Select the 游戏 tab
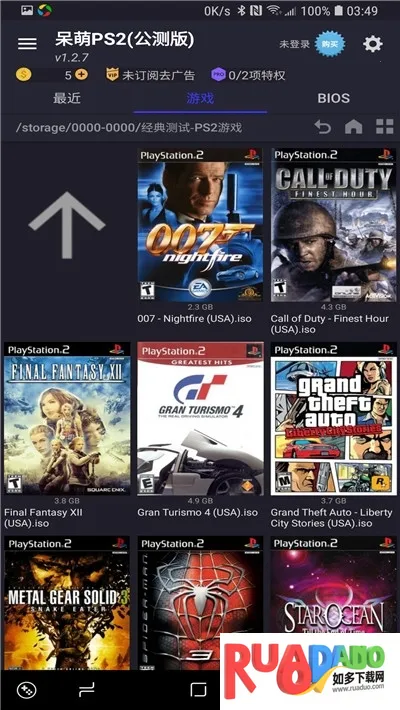 [x=200, y=98]
